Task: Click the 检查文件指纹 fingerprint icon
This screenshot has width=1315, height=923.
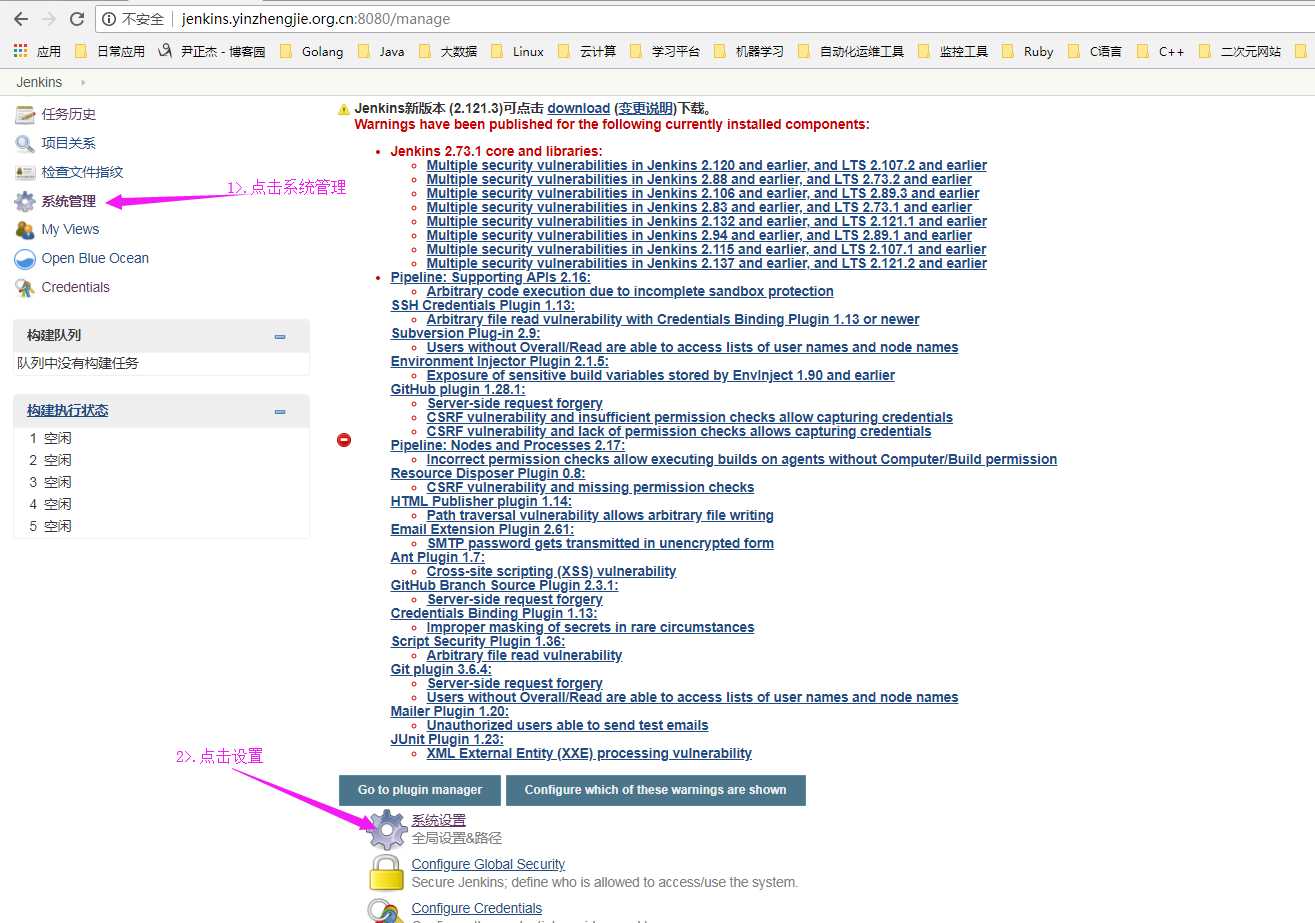Action: coord(25,172)
